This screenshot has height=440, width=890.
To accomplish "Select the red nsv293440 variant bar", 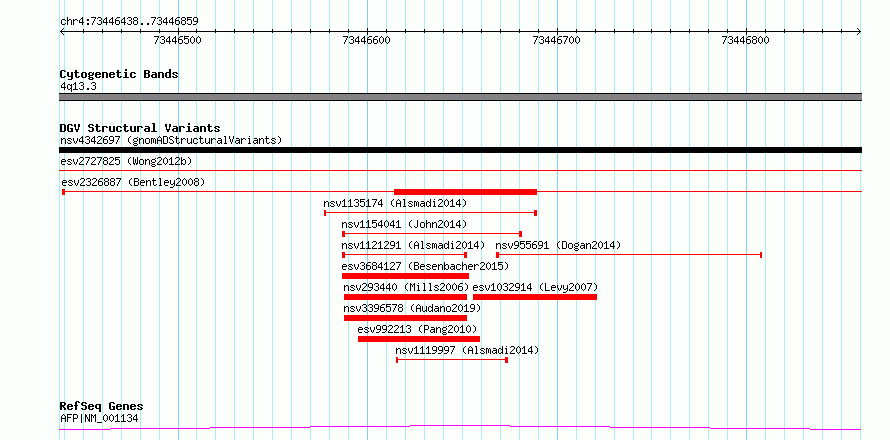I will click(405, 297).
